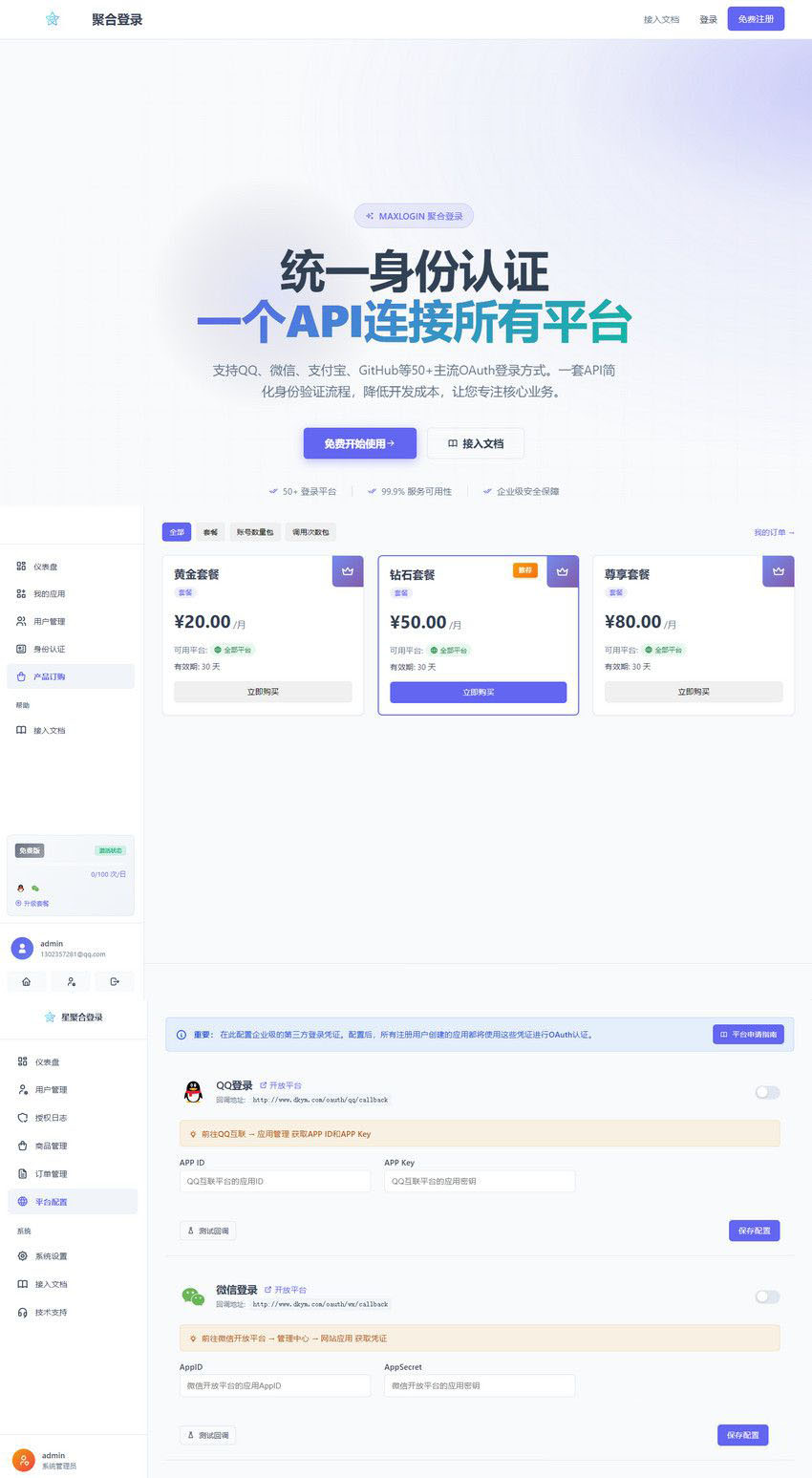This screenshot has height=1478, width=812.
Task: Click the 微信 AppSecret input field
Action: 480,1385
